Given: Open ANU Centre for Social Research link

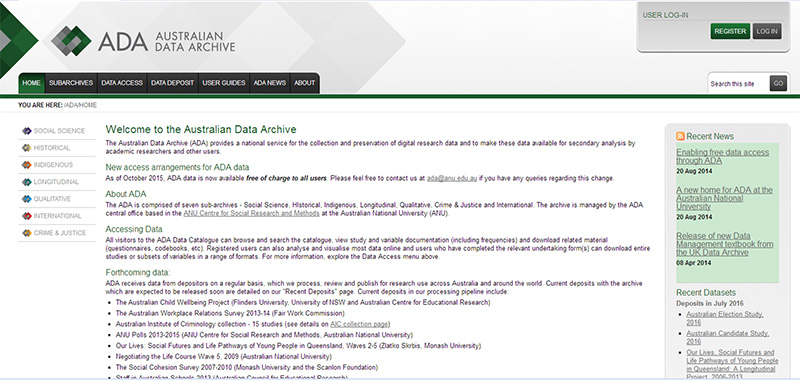Looking at the screenshot, I should click(x=252, y=214).
